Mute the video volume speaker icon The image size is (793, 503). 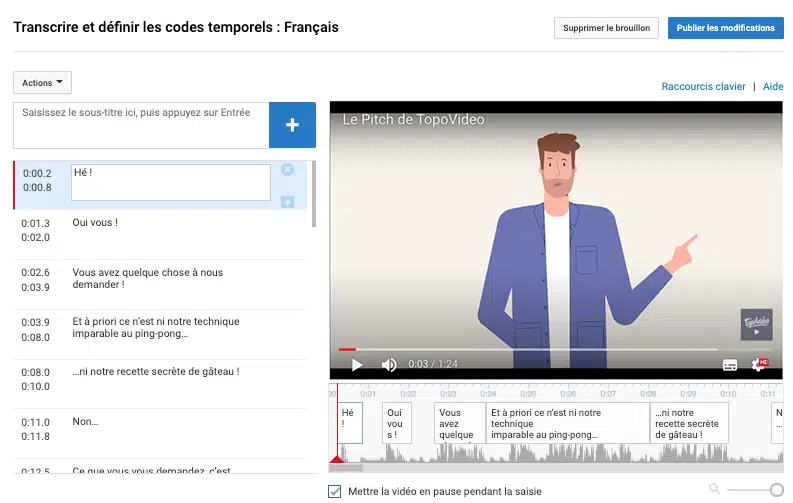click(389, 364)
